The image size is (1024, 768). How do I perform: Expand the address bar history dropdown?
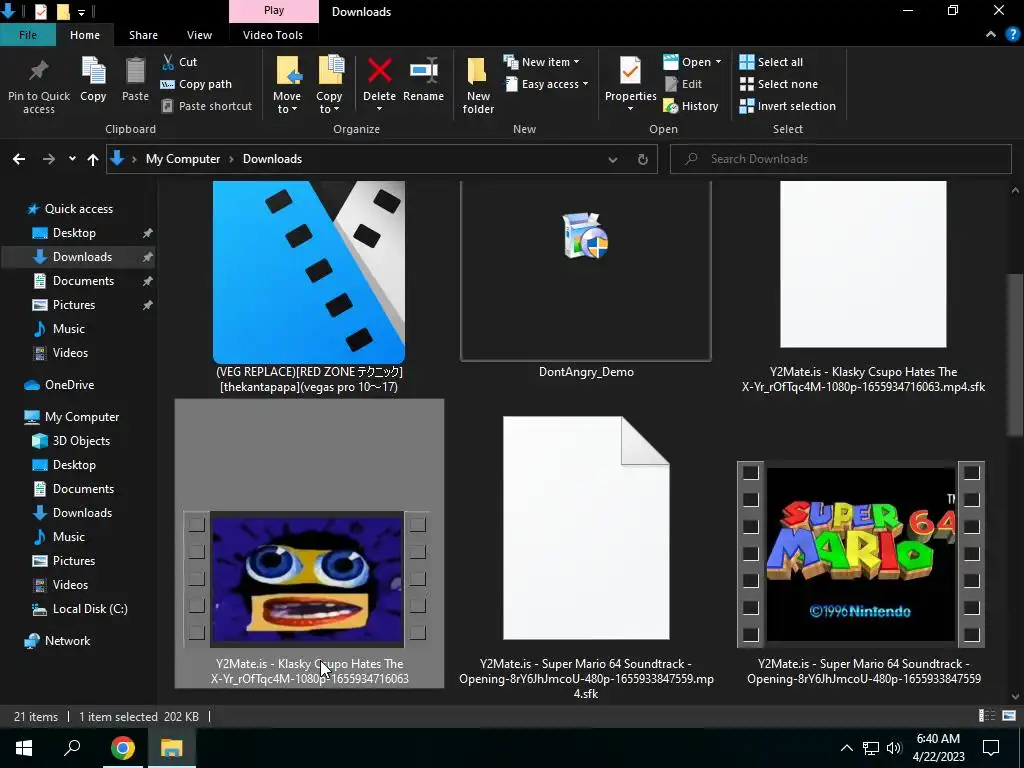tap(613, 159)
